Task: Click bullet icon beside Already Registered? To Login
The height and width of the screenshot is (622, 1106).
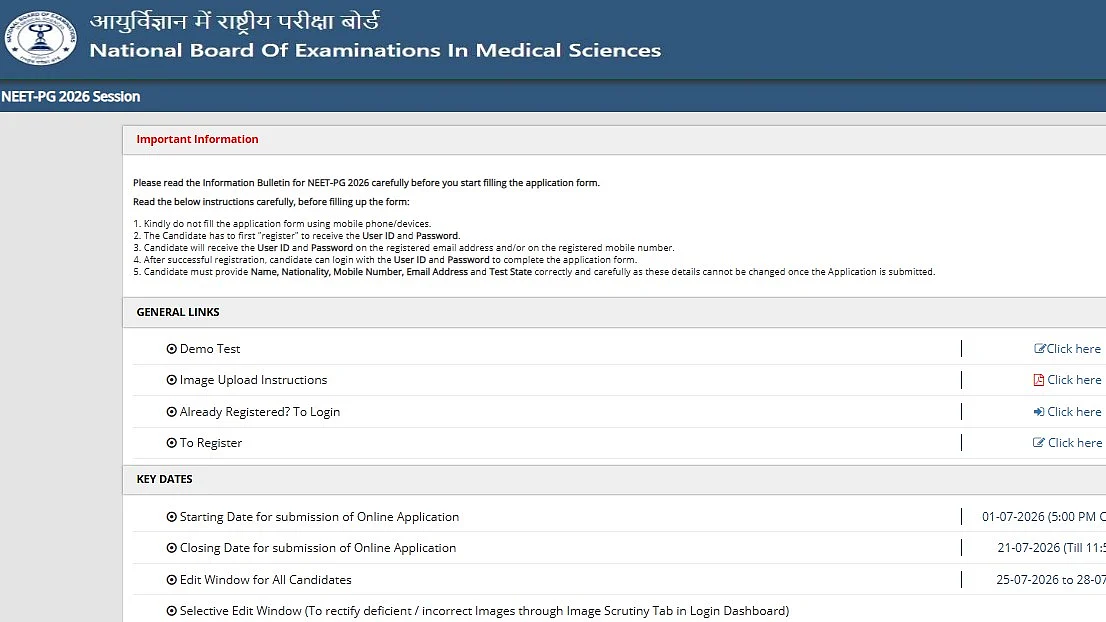Action: tap(171, 412)
